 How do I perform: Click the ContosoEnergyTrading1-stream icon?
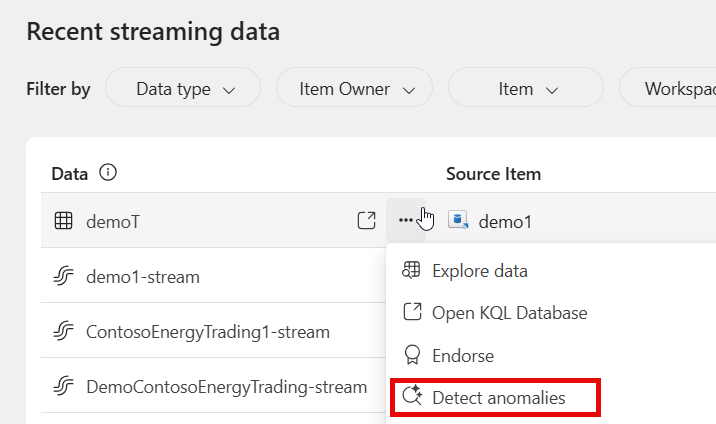coord(63,331)
